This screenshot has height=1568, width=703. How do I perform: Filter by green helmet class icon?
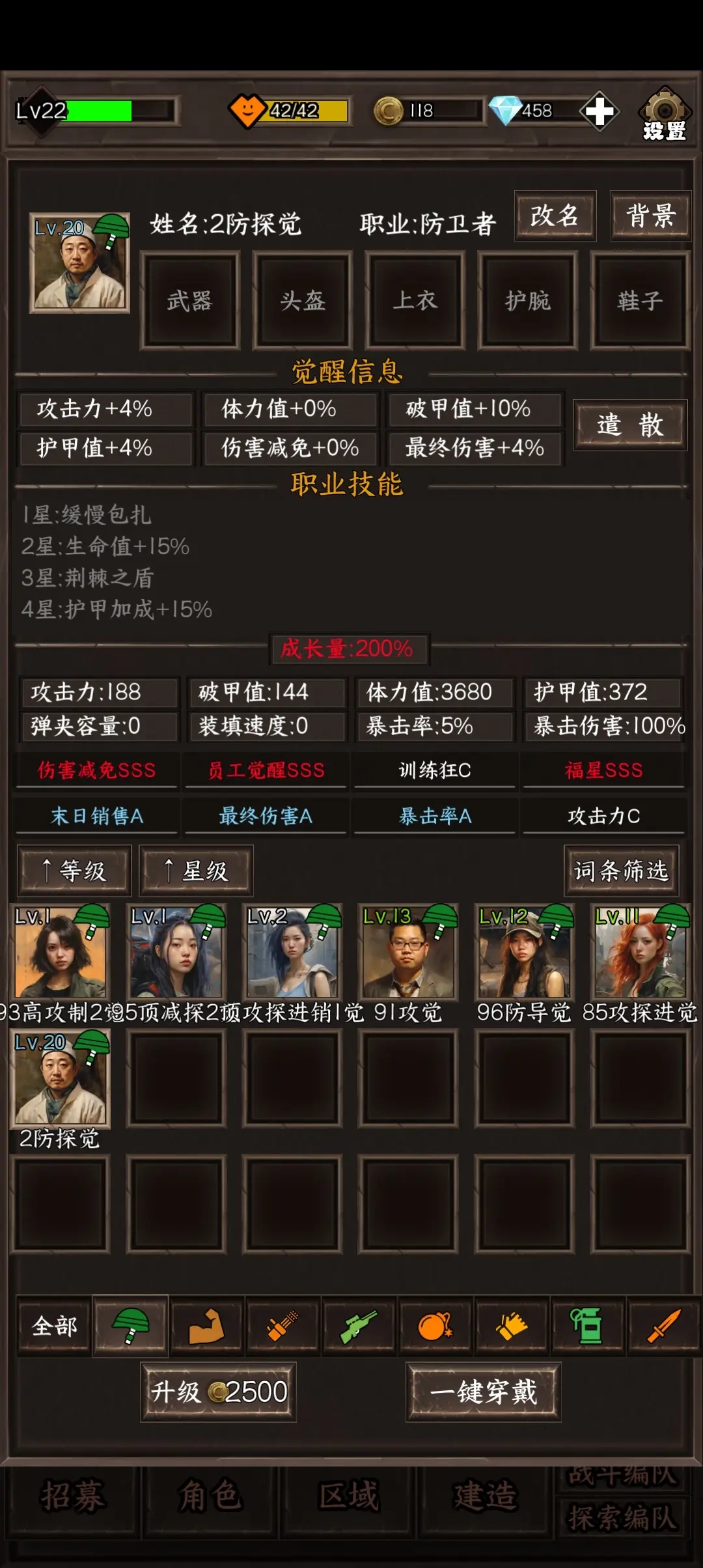pos(130,1326)
